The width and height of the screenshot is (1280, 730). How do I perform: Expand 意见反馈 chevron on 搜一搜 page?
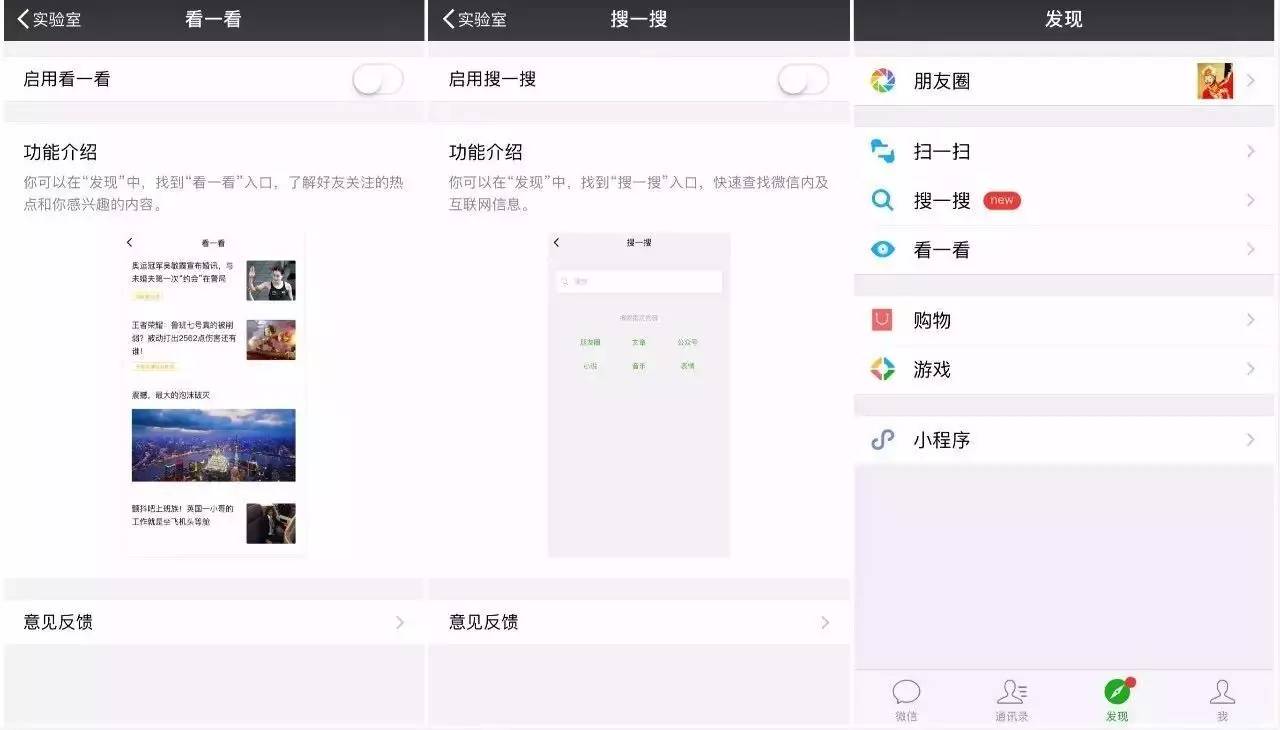pos(825,622)
